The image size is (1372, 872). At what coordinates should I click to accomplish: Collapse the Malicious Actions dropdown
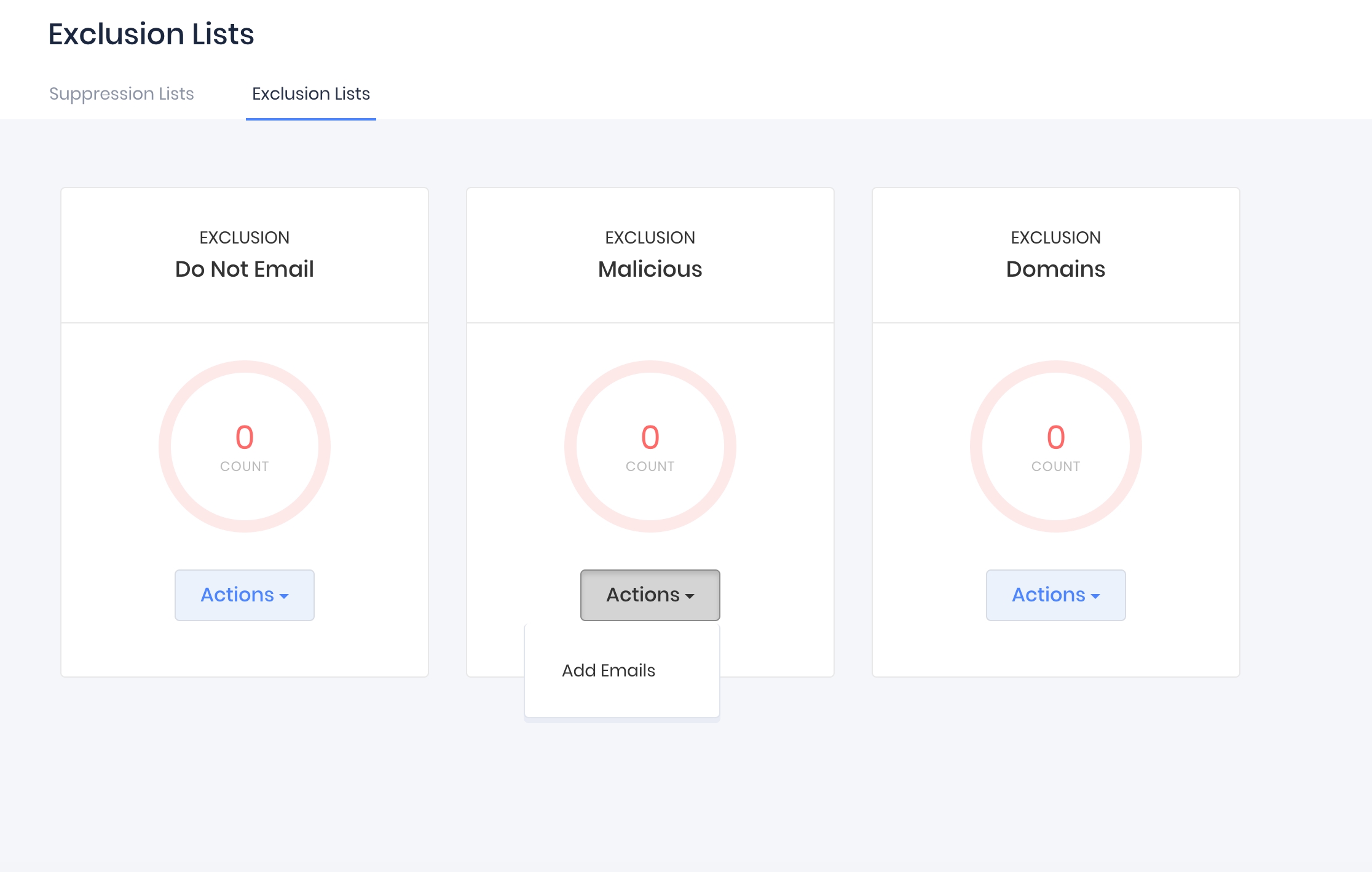coord(650,595)
